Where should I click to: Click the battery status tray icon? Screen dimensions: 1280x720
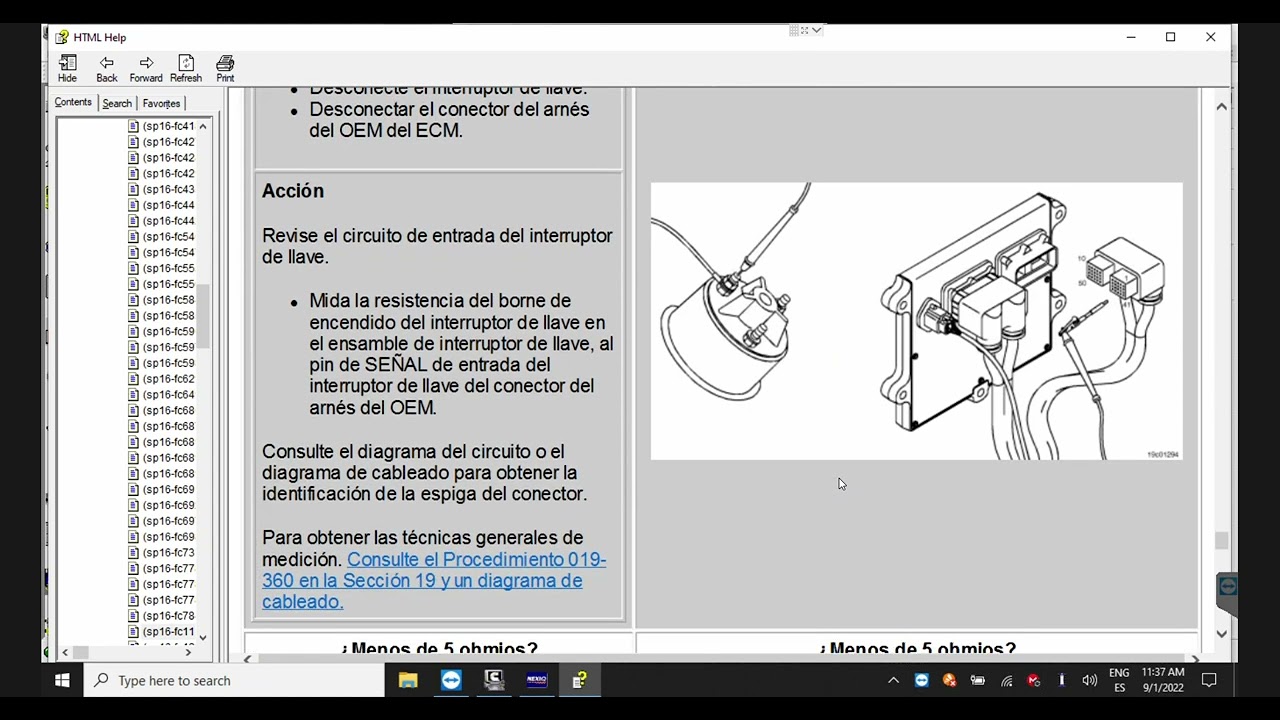click(978, 680)
